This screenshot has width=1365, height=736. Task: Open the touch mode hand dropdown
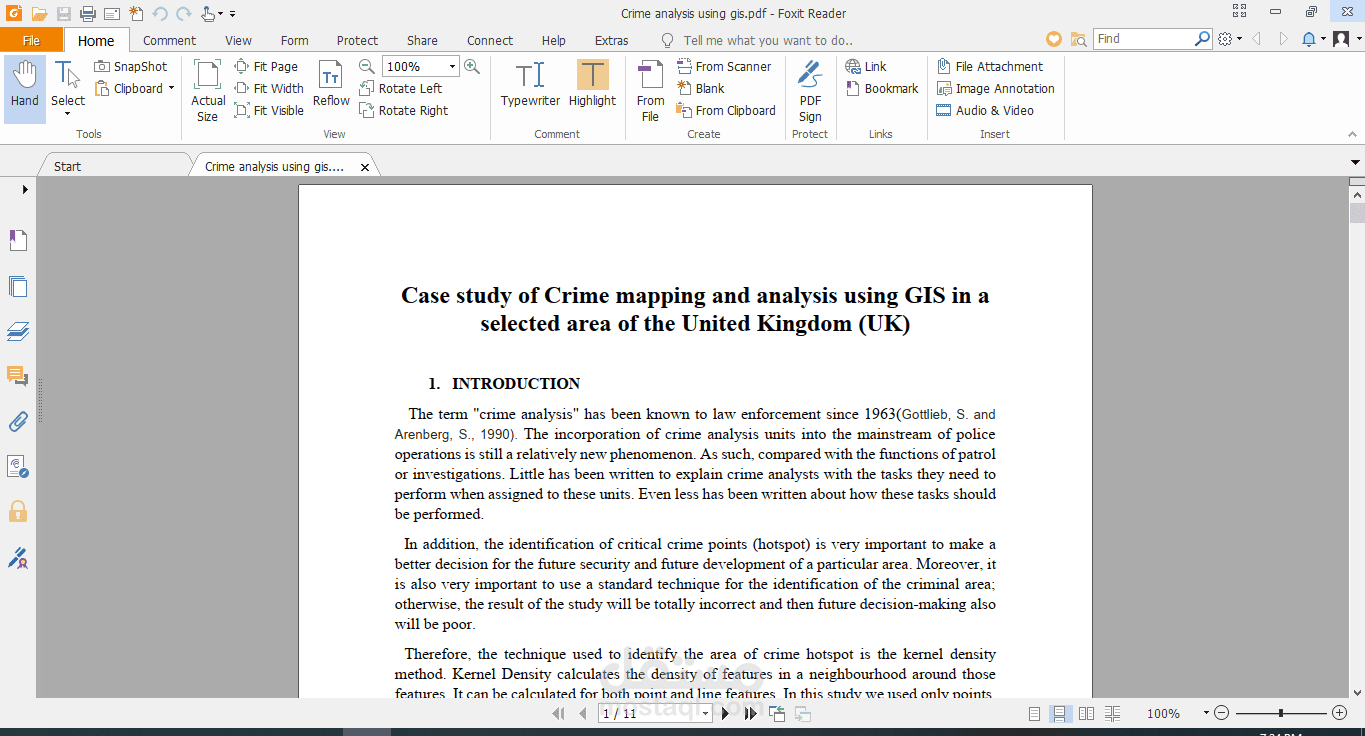[x=210, y=14]
